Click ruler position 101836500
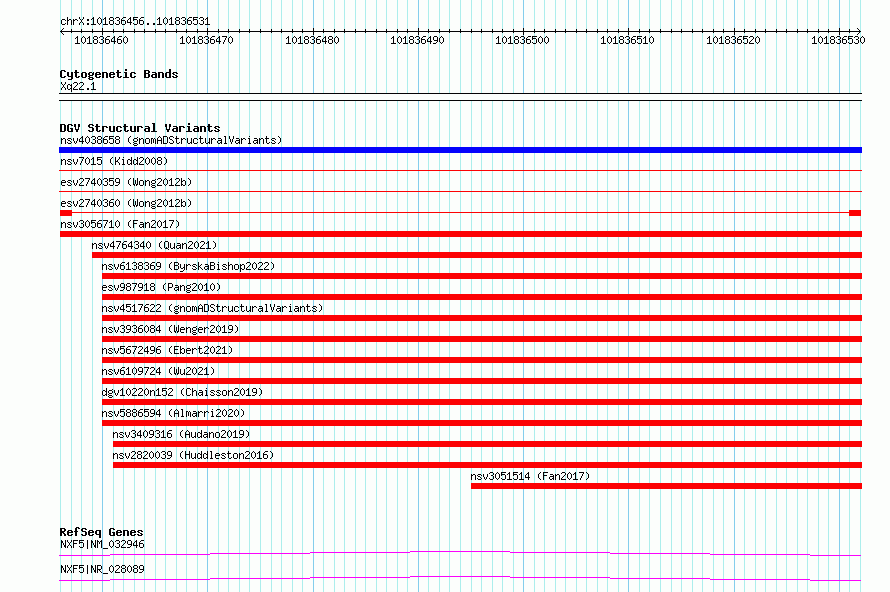The height and width of the screenshot is (592, 890). tap(522, 40)
